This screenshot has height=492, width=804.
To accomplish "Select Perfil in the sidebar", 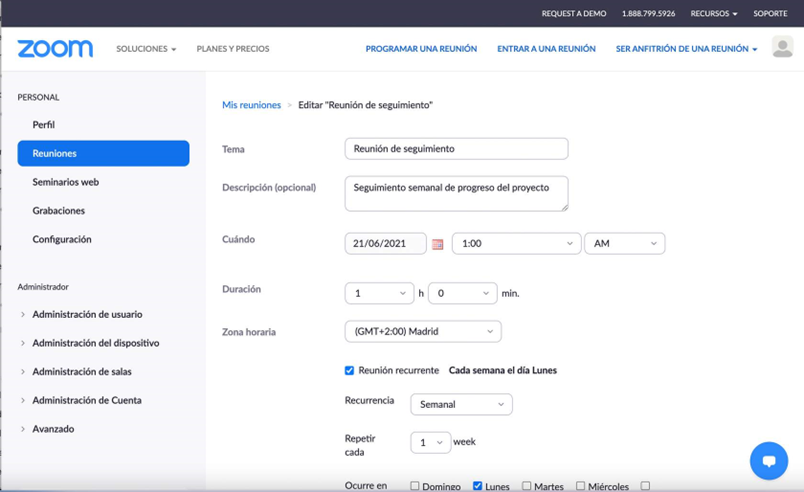I will click(44, 125).
